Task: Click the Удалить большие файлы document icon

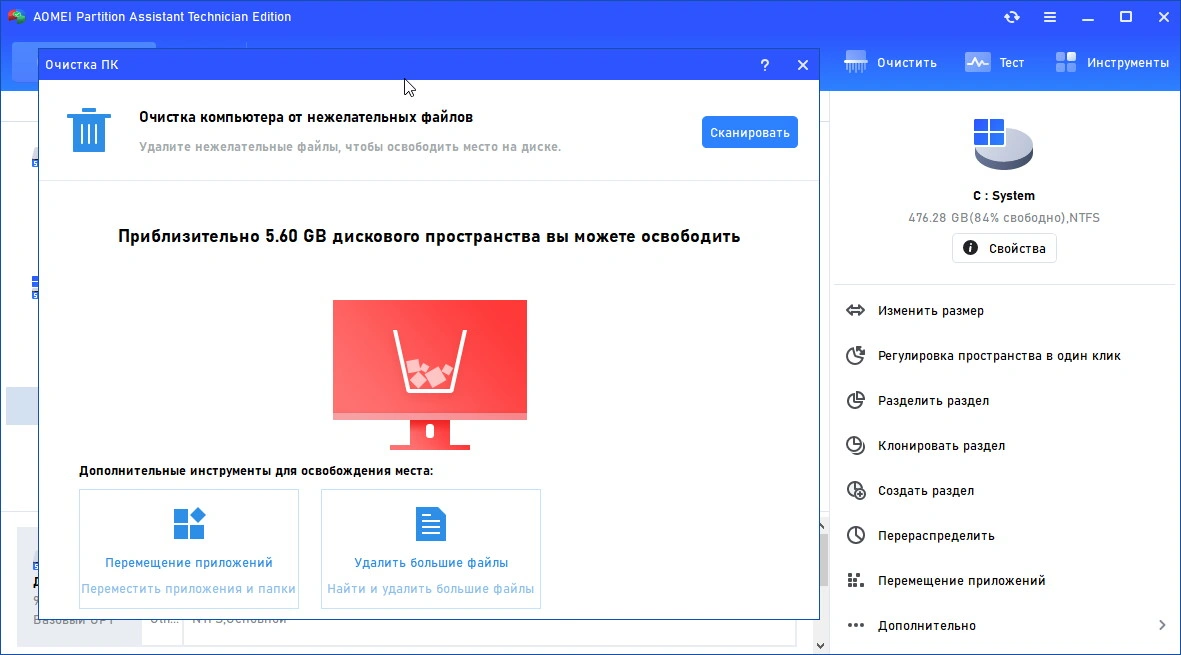Action: pos(431,523)
